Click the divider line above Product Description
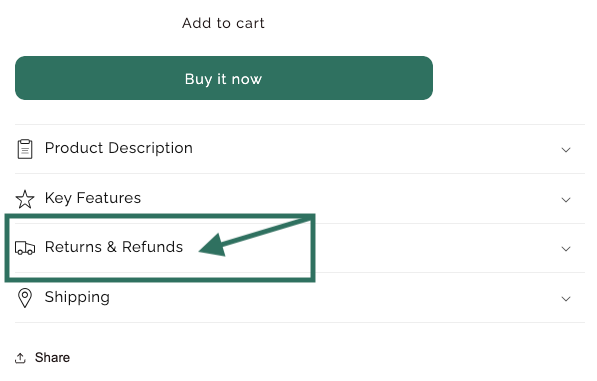597x381 pixels. coord(300,124)
